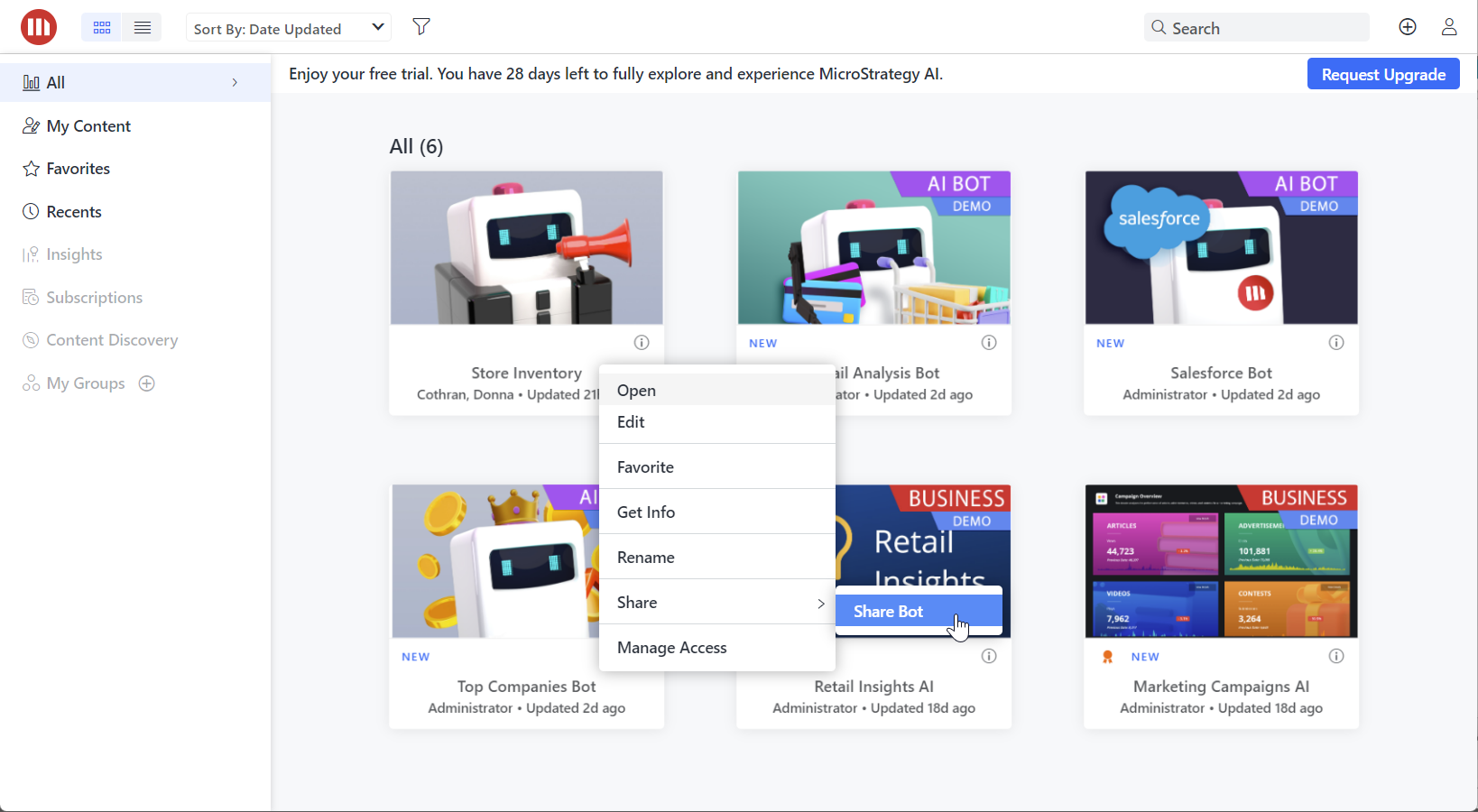Go to Recents in the sidebar
Image resolution: width=1478 pixels, height=812 pixels.
click(x=74, y=212)
